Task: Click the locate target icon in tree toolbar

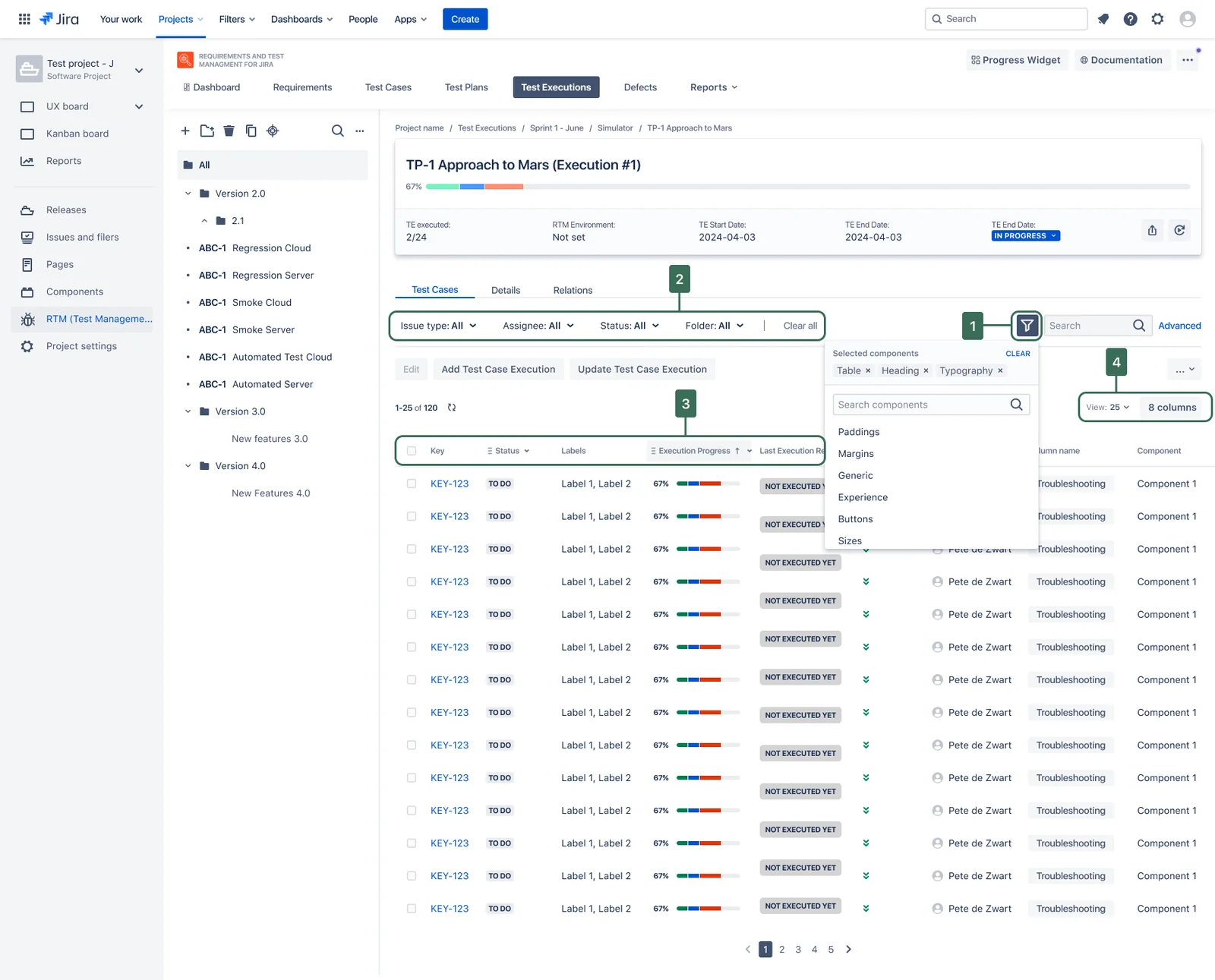Action: coord(273,131)
